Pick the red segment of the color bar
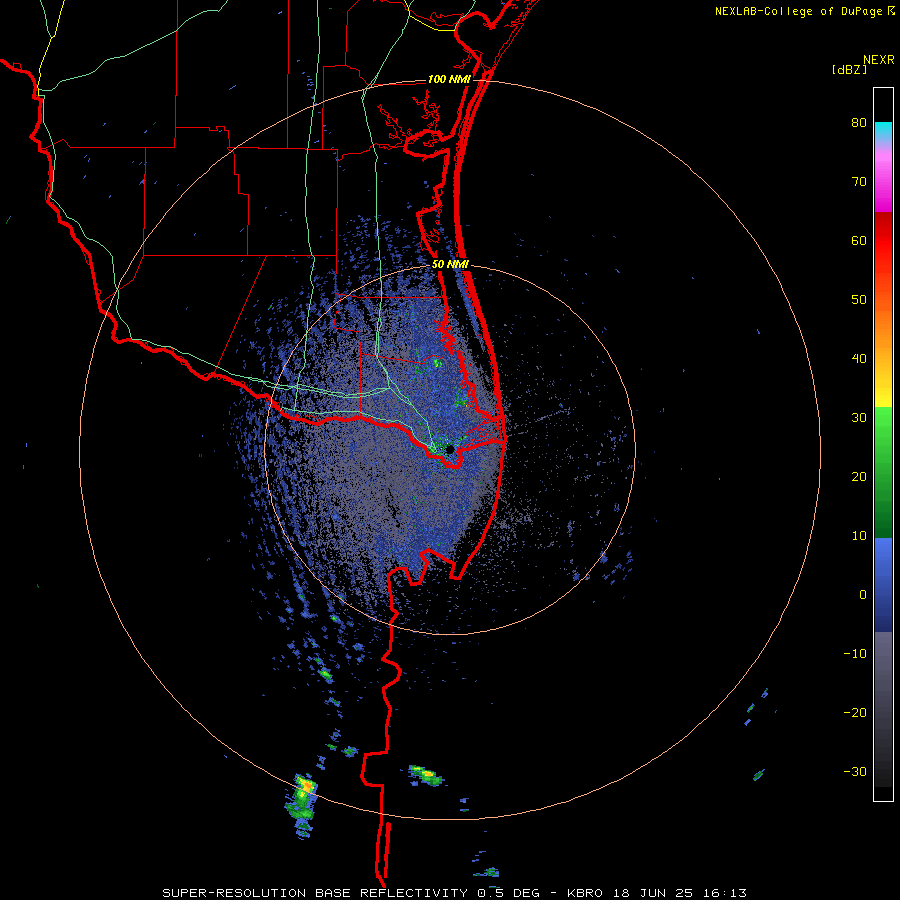Image resolution: width=900 pixels, height=900 pixels. tap(883, 242)
